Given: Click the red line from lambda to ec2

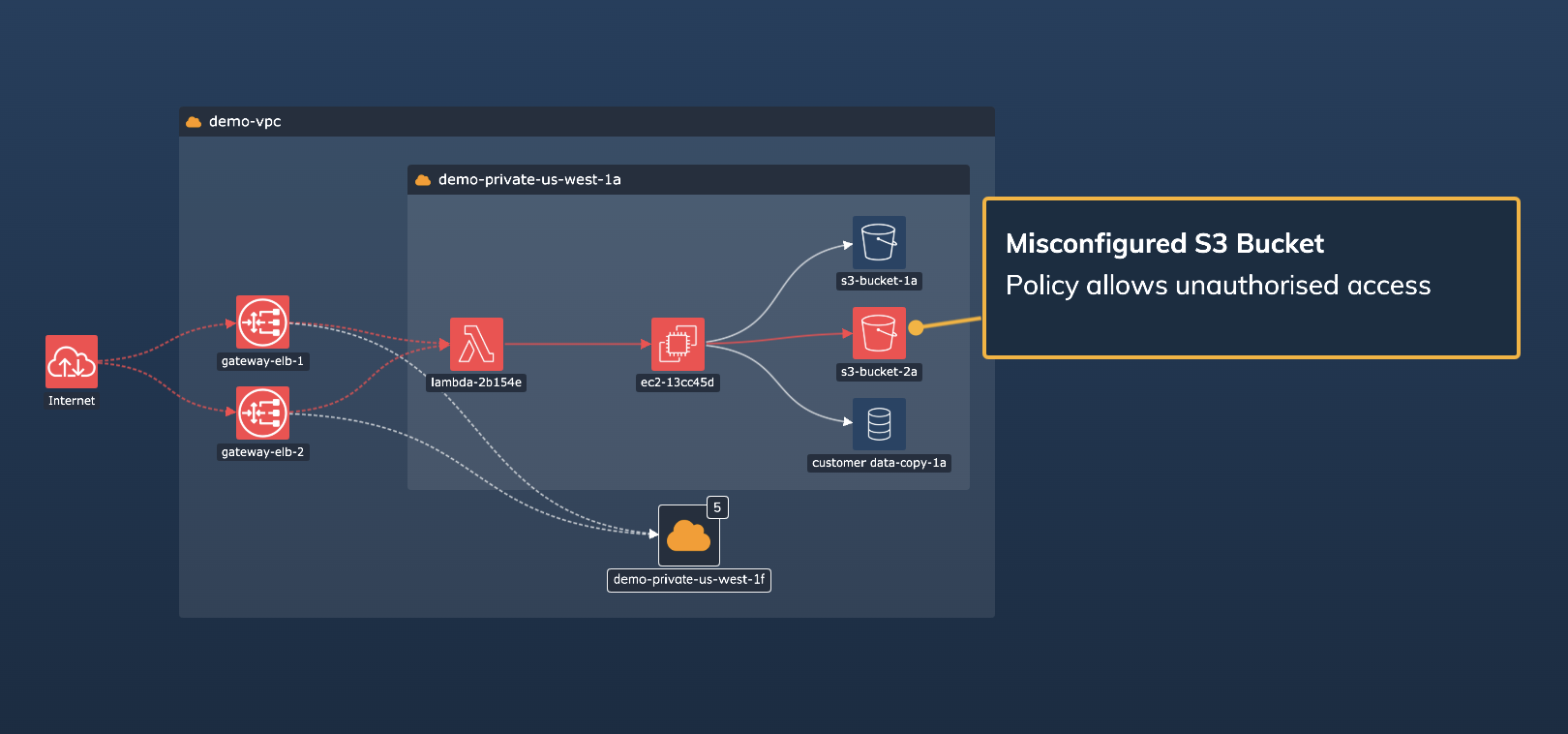Looking at the screenshot, I should [576, 344].
